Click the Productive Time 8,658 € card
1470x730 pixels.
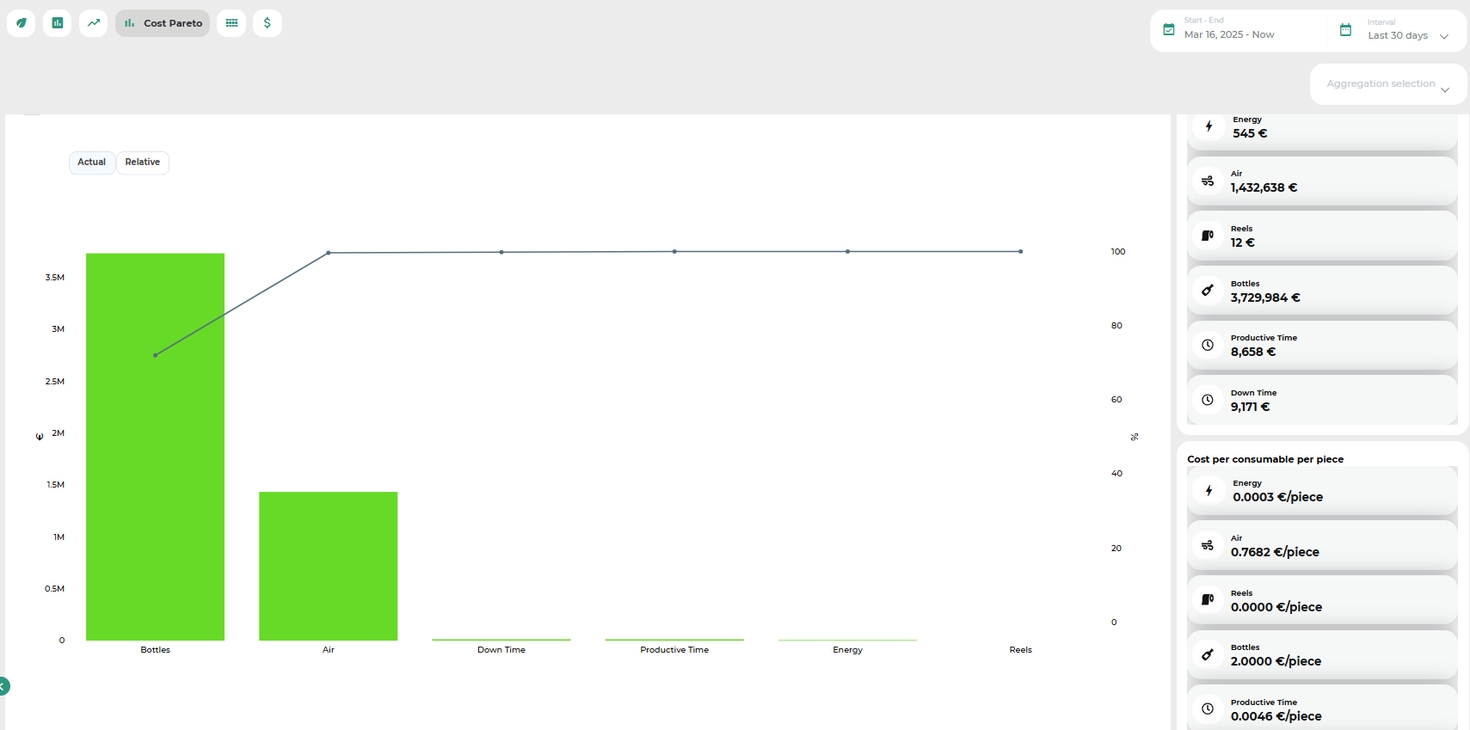click(x=1321, y=345)
